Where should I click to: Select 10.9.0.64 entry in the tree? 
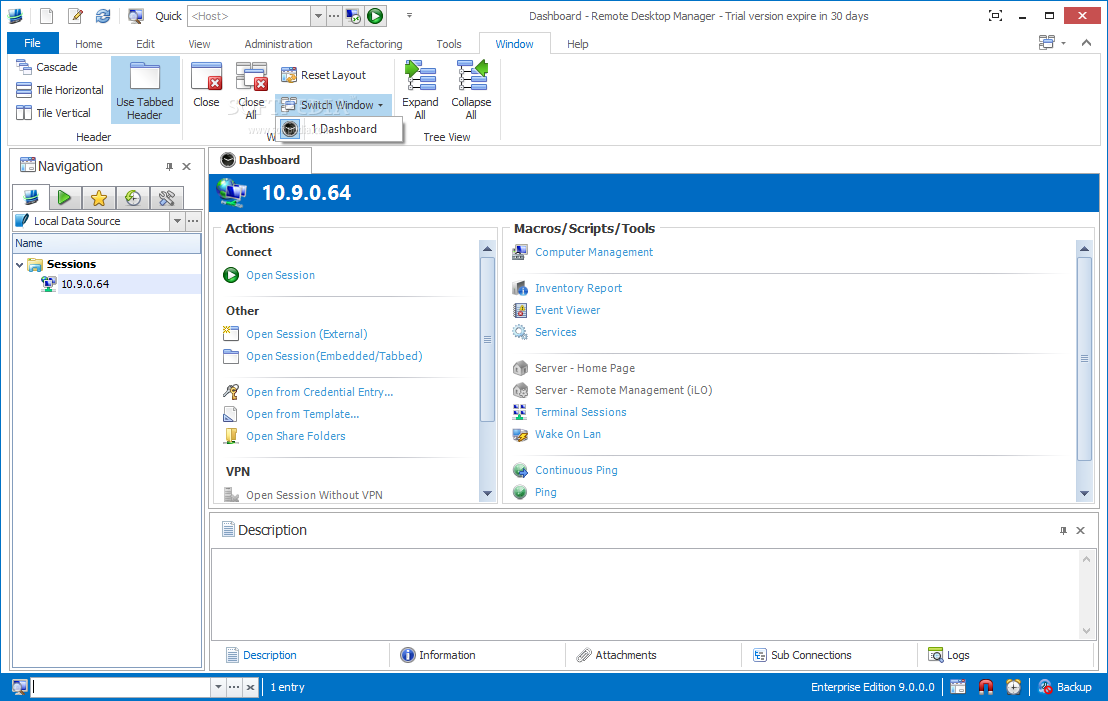coord(85,284)
